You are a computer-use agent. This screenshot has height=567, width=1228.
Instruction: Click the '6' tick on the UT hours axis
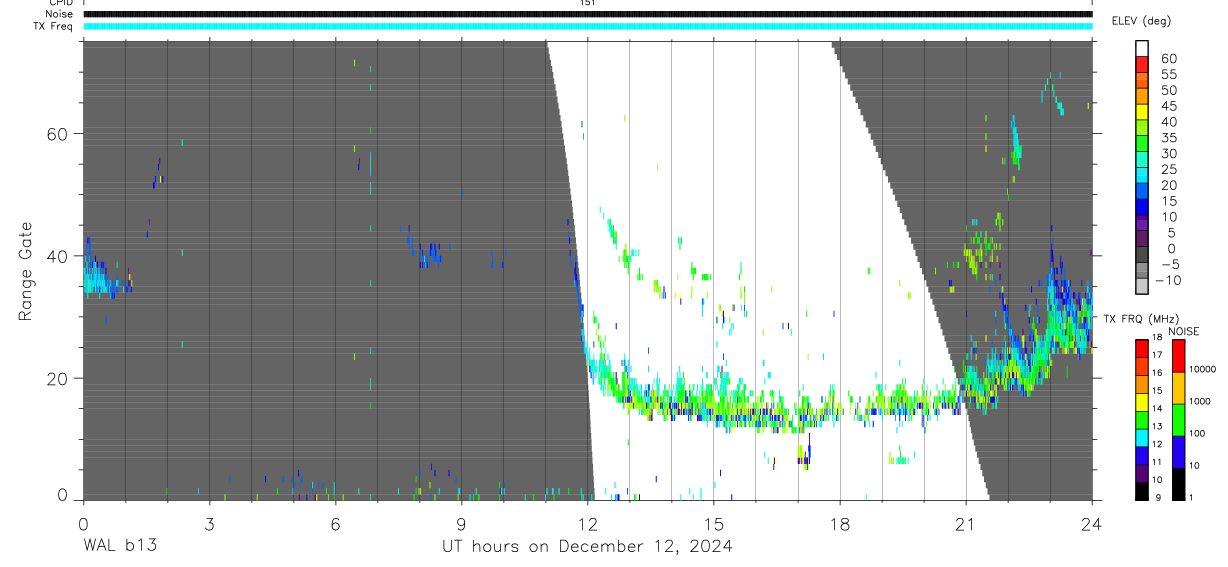(335, 523)
